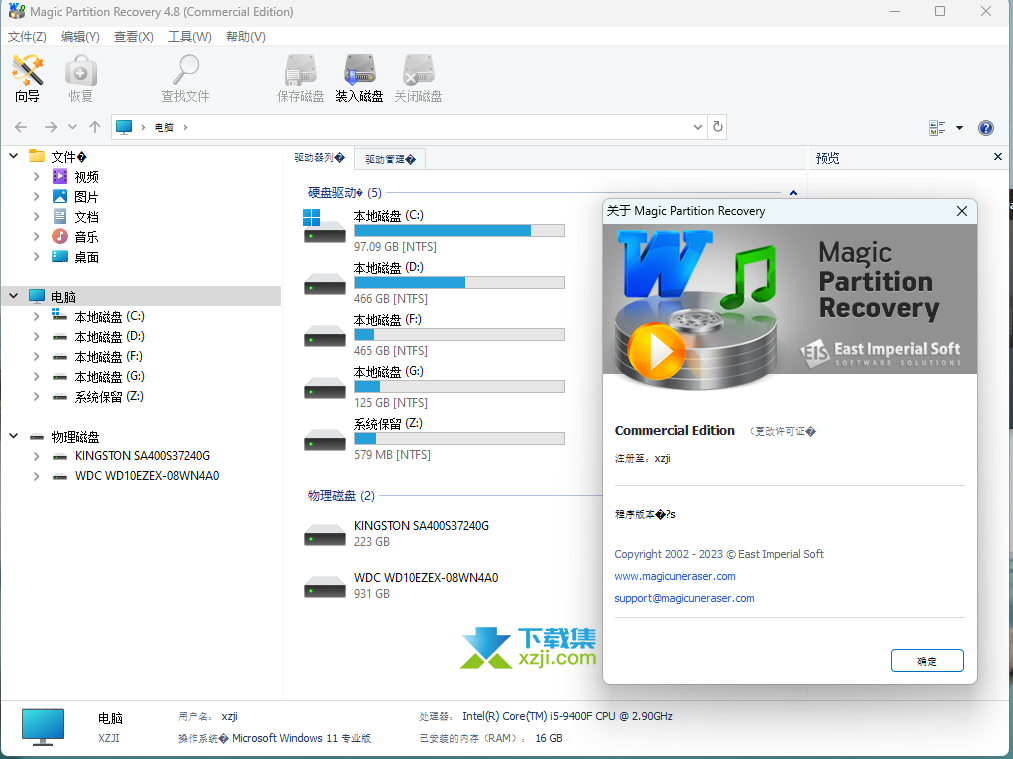Select 本地磁盘 (F:) drive icon in list
The width and height of the screenshot is (1013, 759).
[x=324, y=335]
